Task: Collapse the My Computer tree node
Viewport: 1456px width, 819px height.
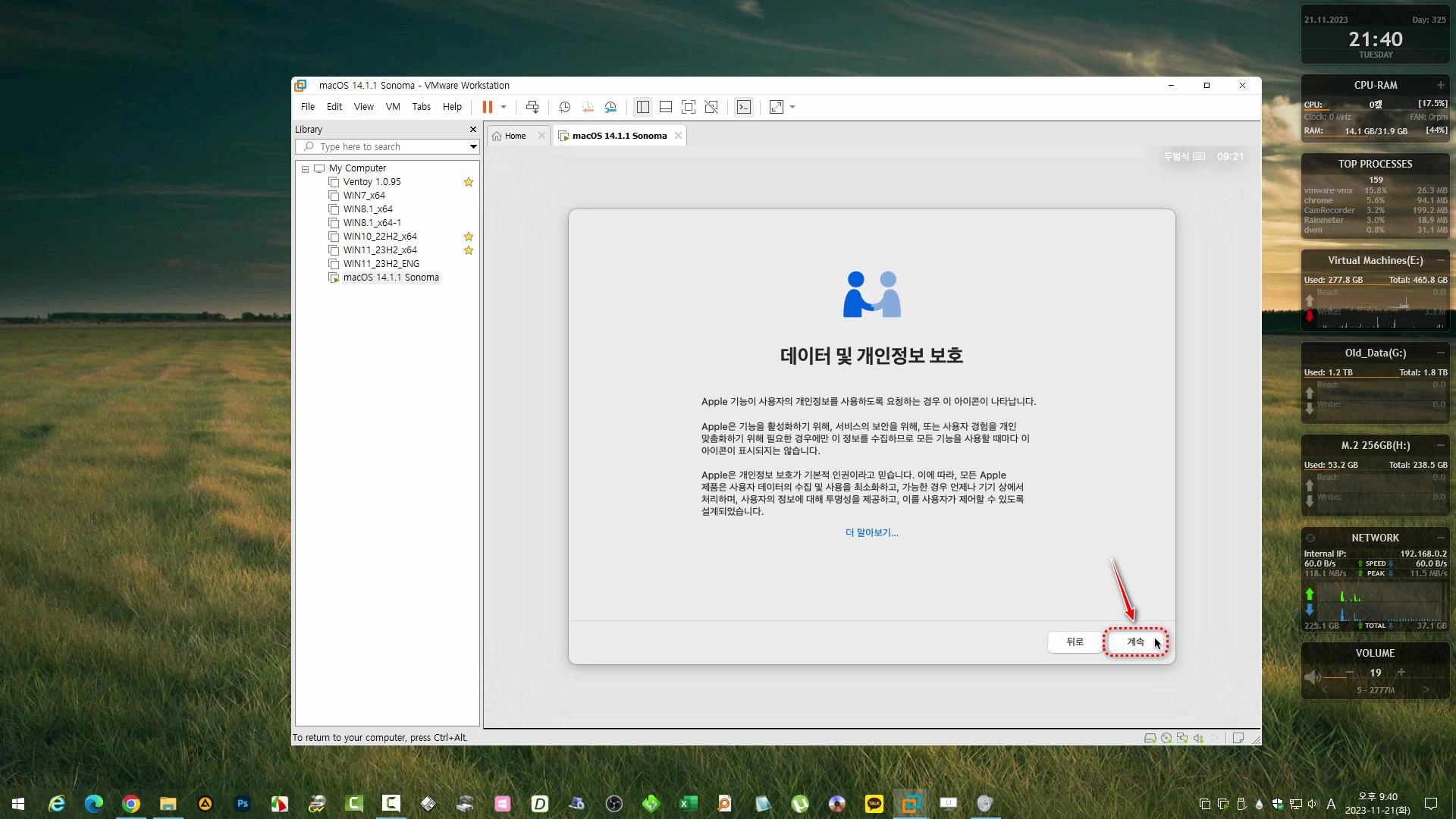Action: pyautogui.click(x=305, y=169)
